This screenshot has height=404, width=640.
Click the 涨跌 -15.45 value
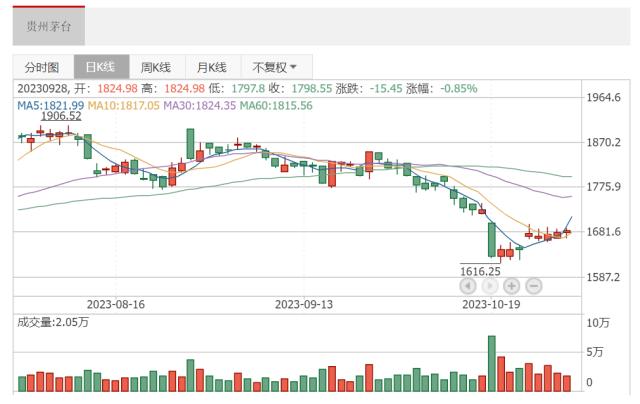pos(386,89)
